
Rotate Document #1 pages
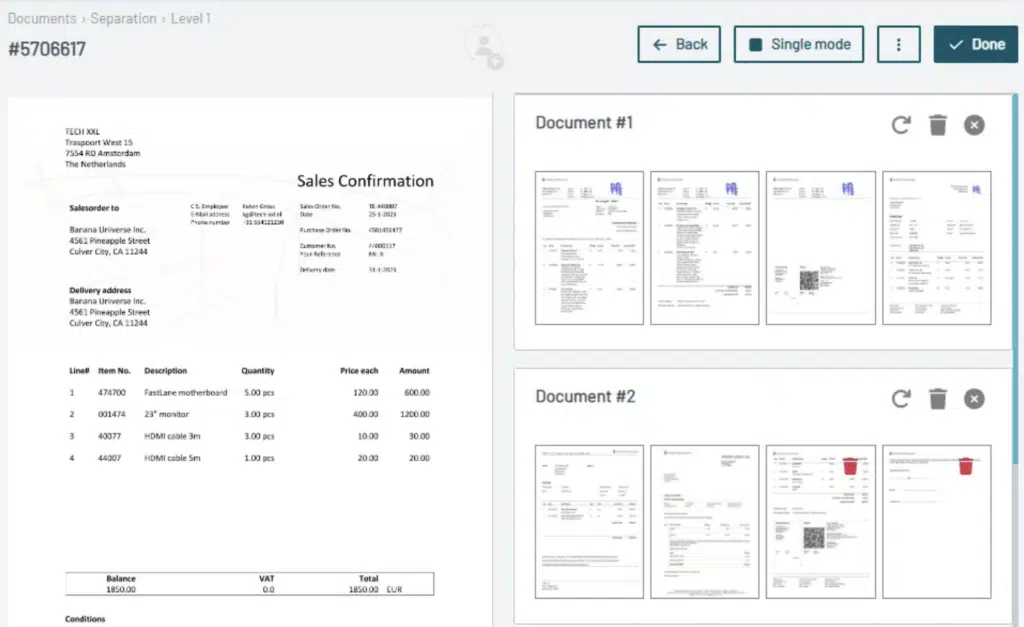pos(901,125)
